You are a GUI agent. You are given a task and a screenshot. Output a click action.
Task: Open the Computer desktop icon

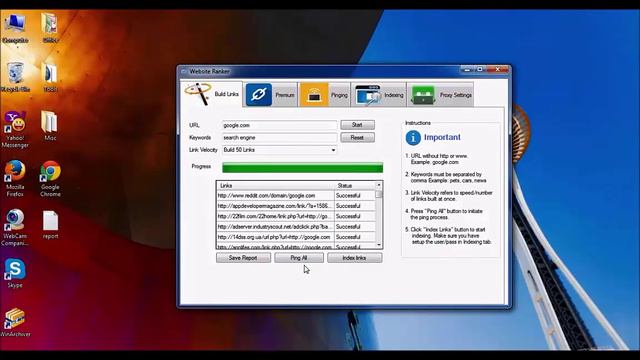(x=15, y=28)
